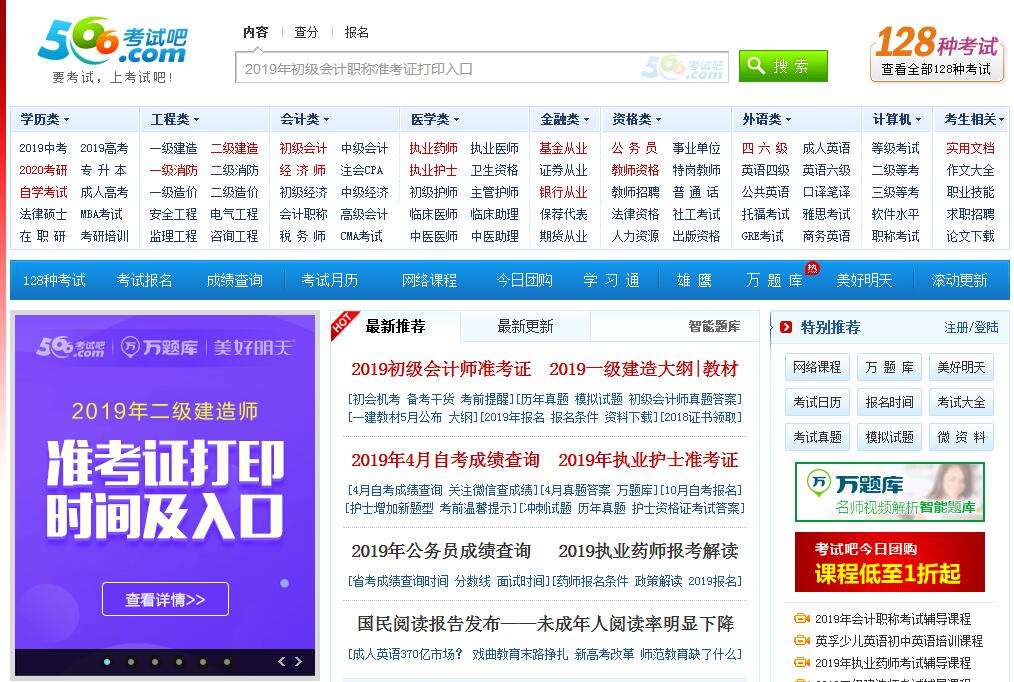Viewport: 1014px width, 682px height.
Task: Open the 万题库 名师视频解析 ad banner
Action: (x=890, y=492)
